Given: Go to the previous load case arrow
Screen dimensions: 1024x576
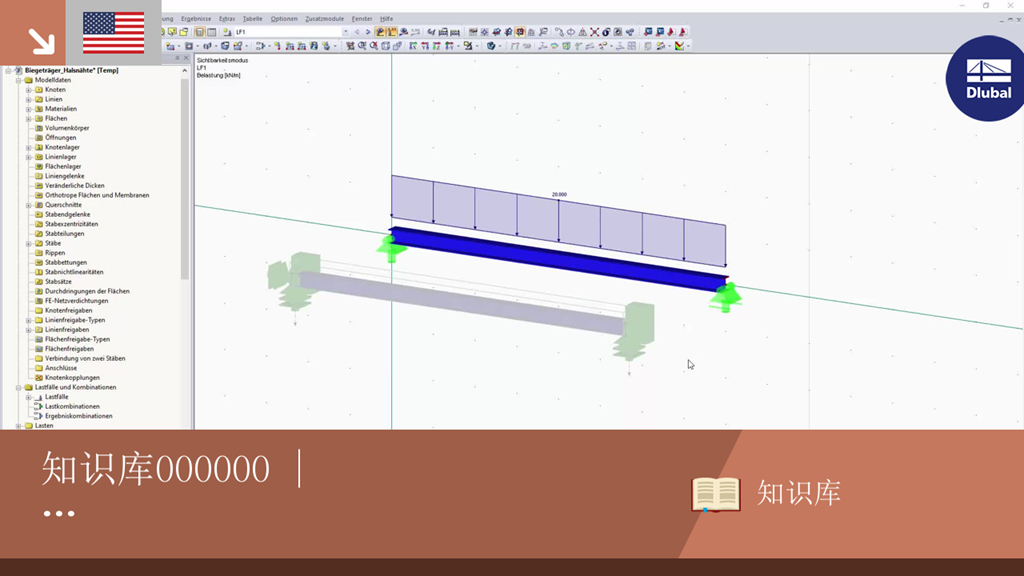Looking at the screenshot, I should coord(357,32).
